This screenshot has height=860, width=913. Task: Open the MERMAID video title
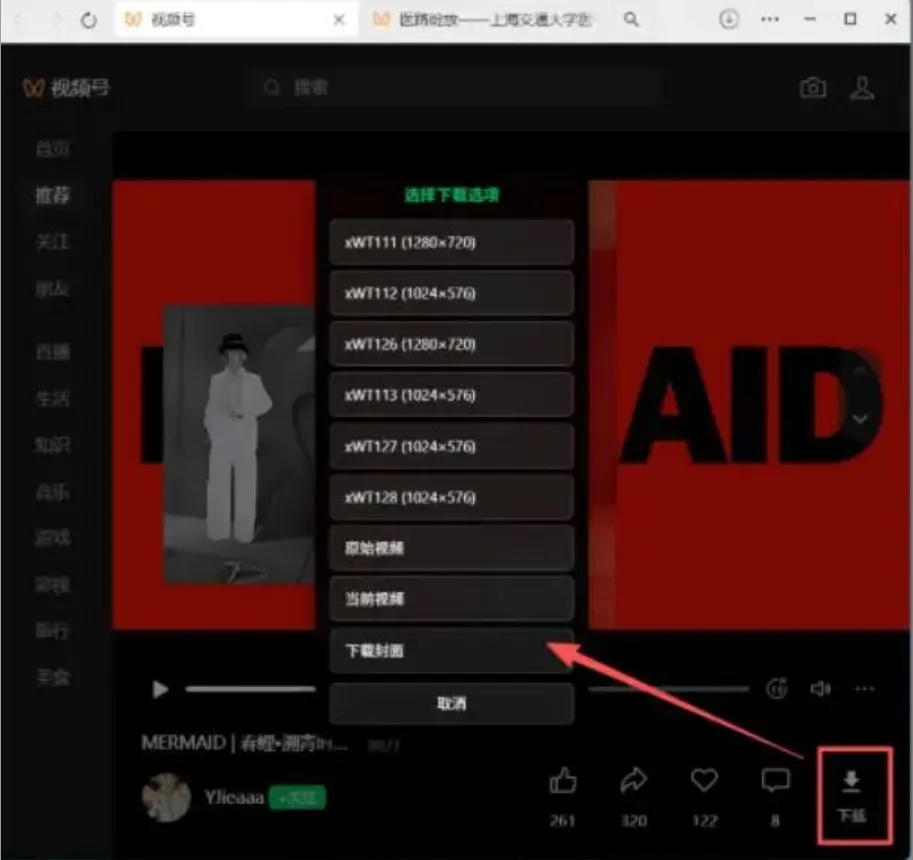[245, 743]
